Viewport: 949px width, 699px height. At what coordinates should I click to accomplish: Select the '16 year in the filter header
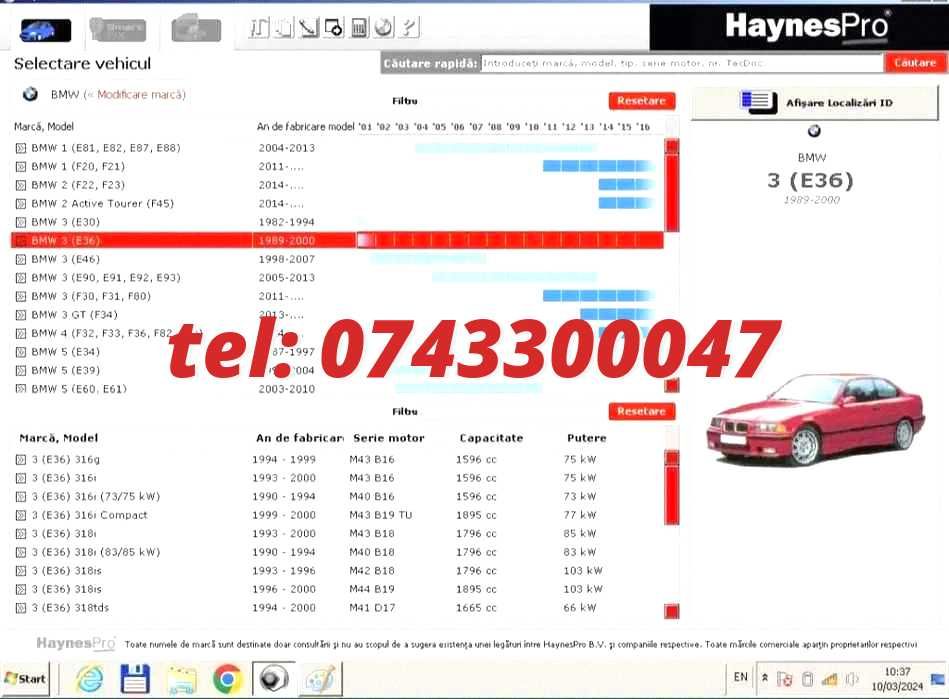(x=643, y=127)
